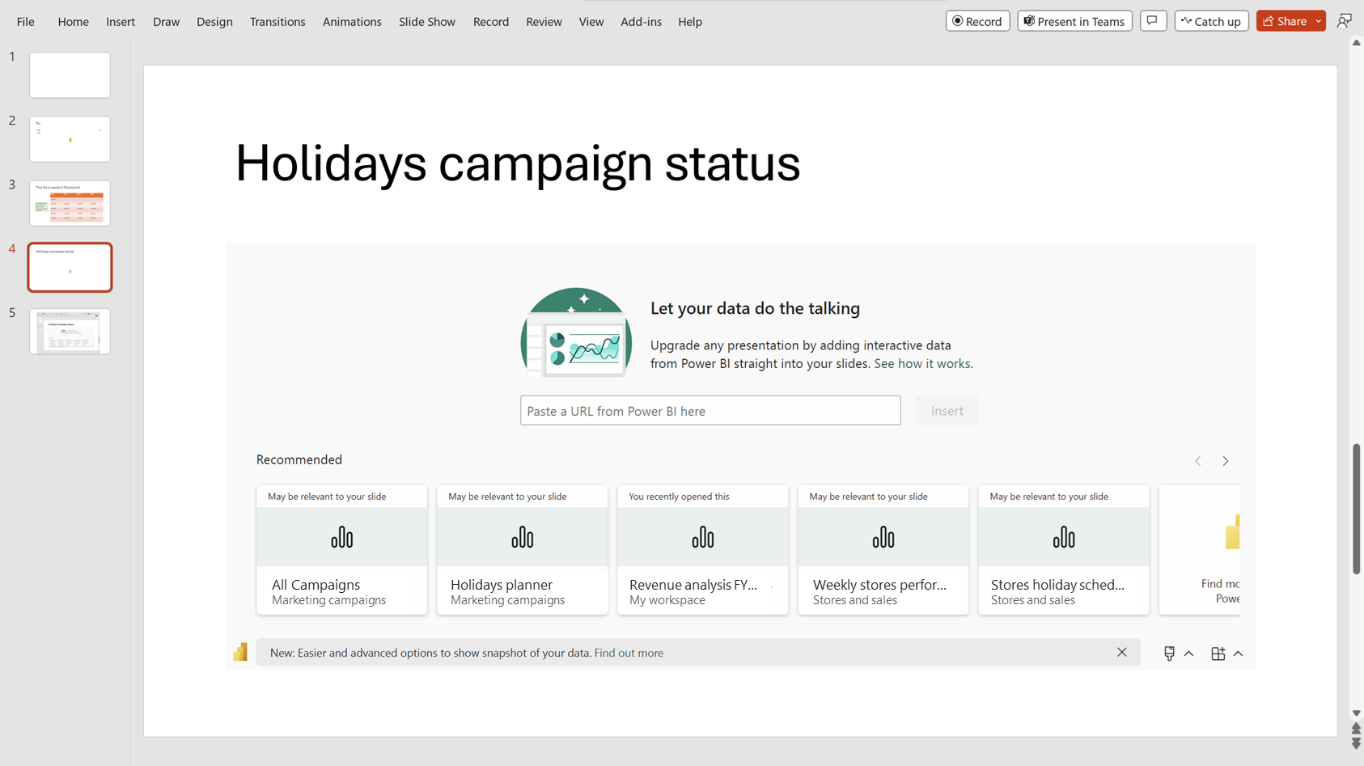The width and height of the screenshot is (1364, 766).
Task: Click the Holidays planner report chart icon
Action: click(x=522, y=538)
